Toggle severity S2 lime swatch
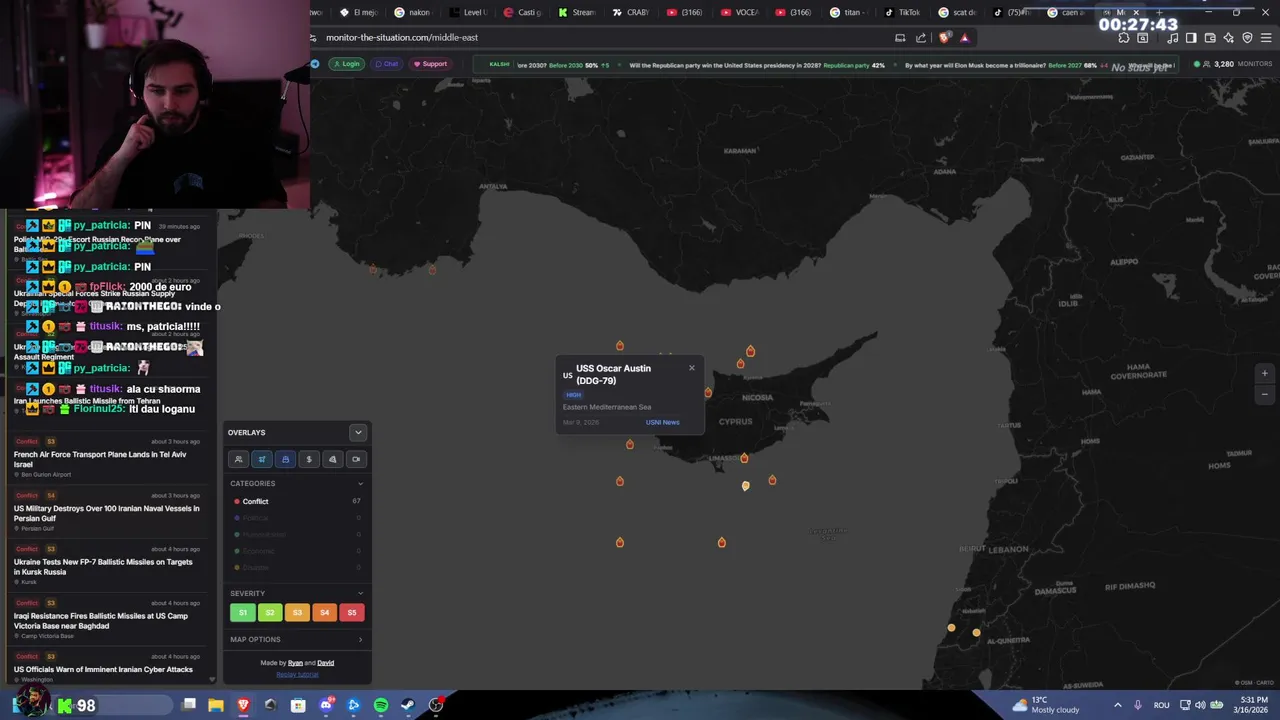1280x720 pixels. (x=269, y=612)
